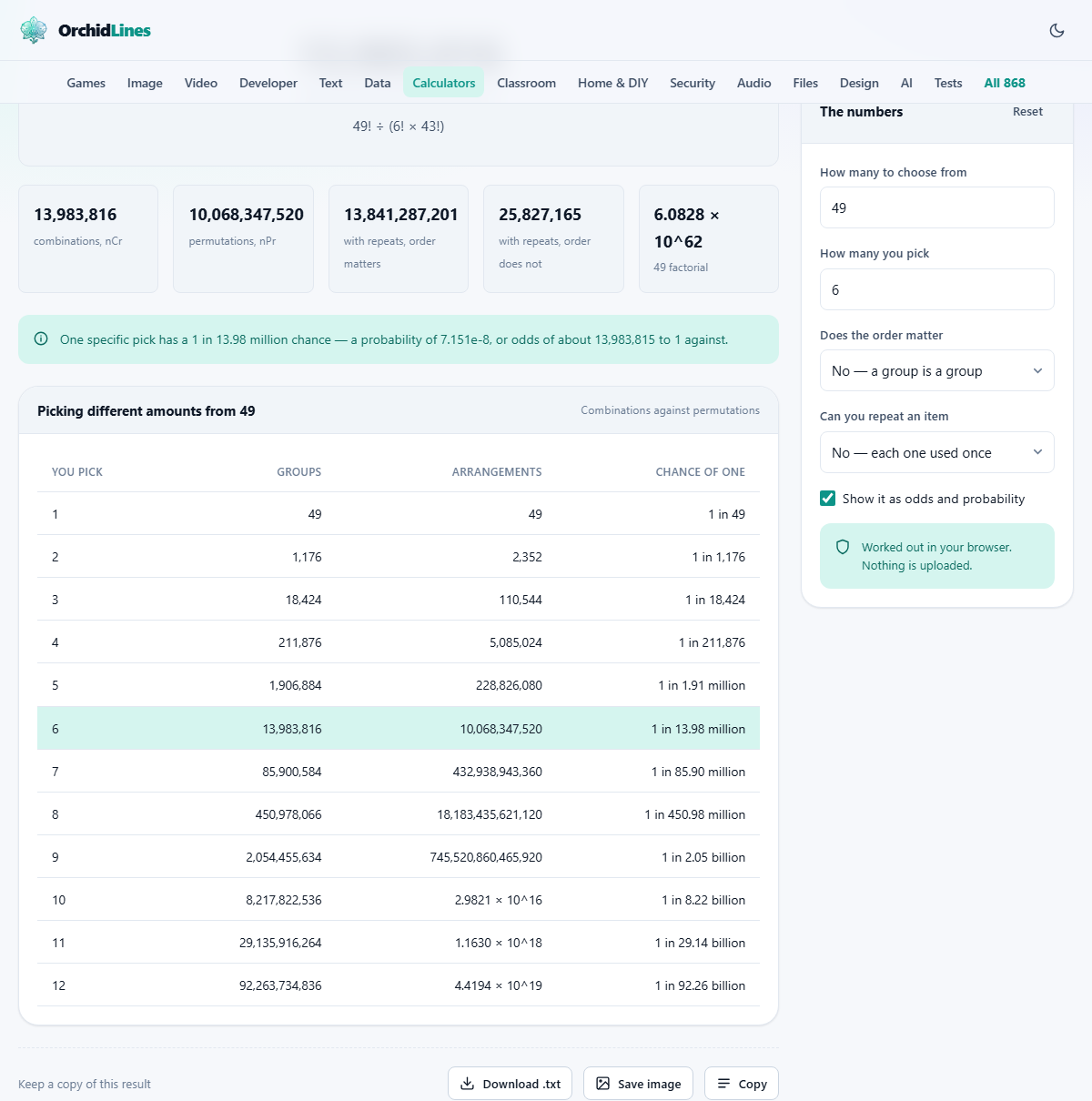This screenshot has height=1101, width=1092.
Task: Click the info icon in the probability banner
Action: click(x=41, y=339)
